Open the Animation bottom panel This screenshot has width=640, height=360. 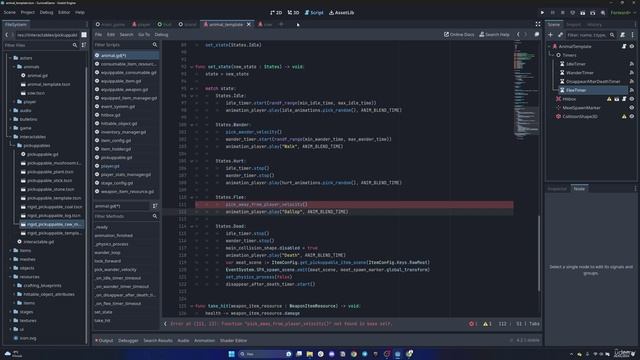(x=204, y=340)
